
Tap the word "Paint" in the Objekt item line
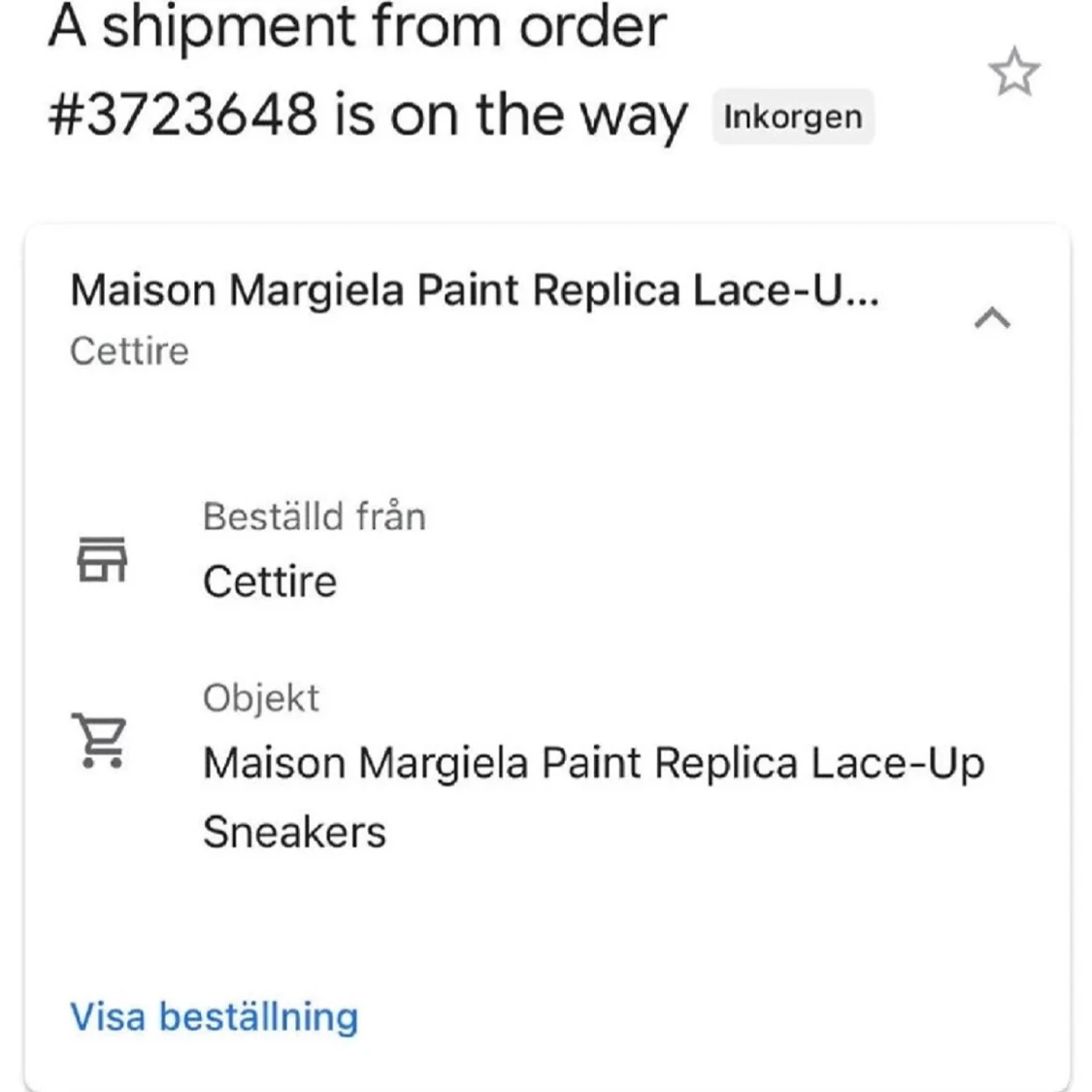(x=590, y=762)
